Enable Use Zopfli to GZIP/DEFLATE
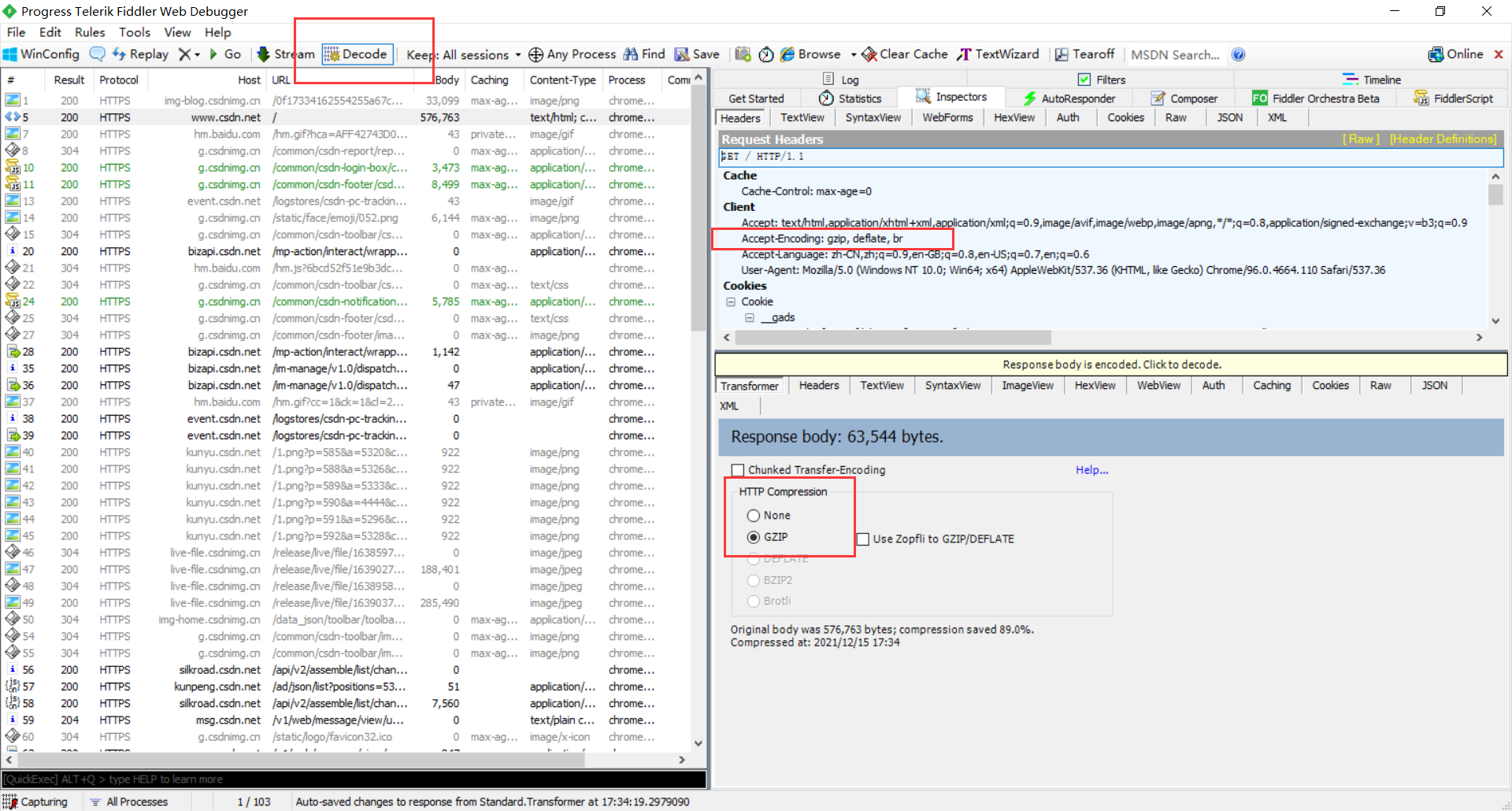Image resolution: width=1512 pixels, height=811 pixels. [x=862, y=539]
